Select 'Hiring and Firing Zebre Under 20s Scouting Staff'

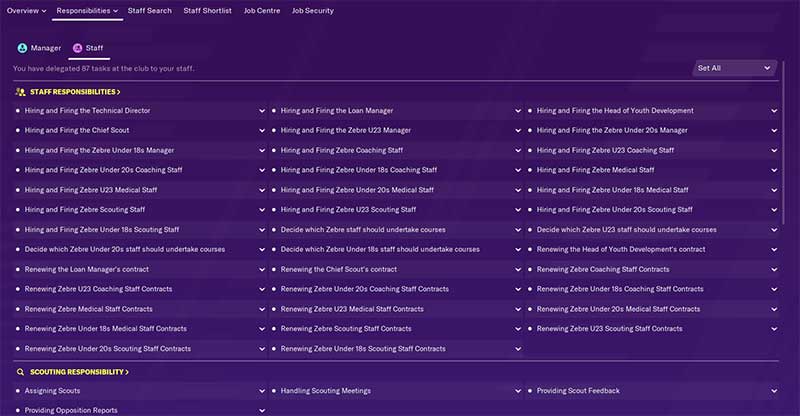(615, 210)
